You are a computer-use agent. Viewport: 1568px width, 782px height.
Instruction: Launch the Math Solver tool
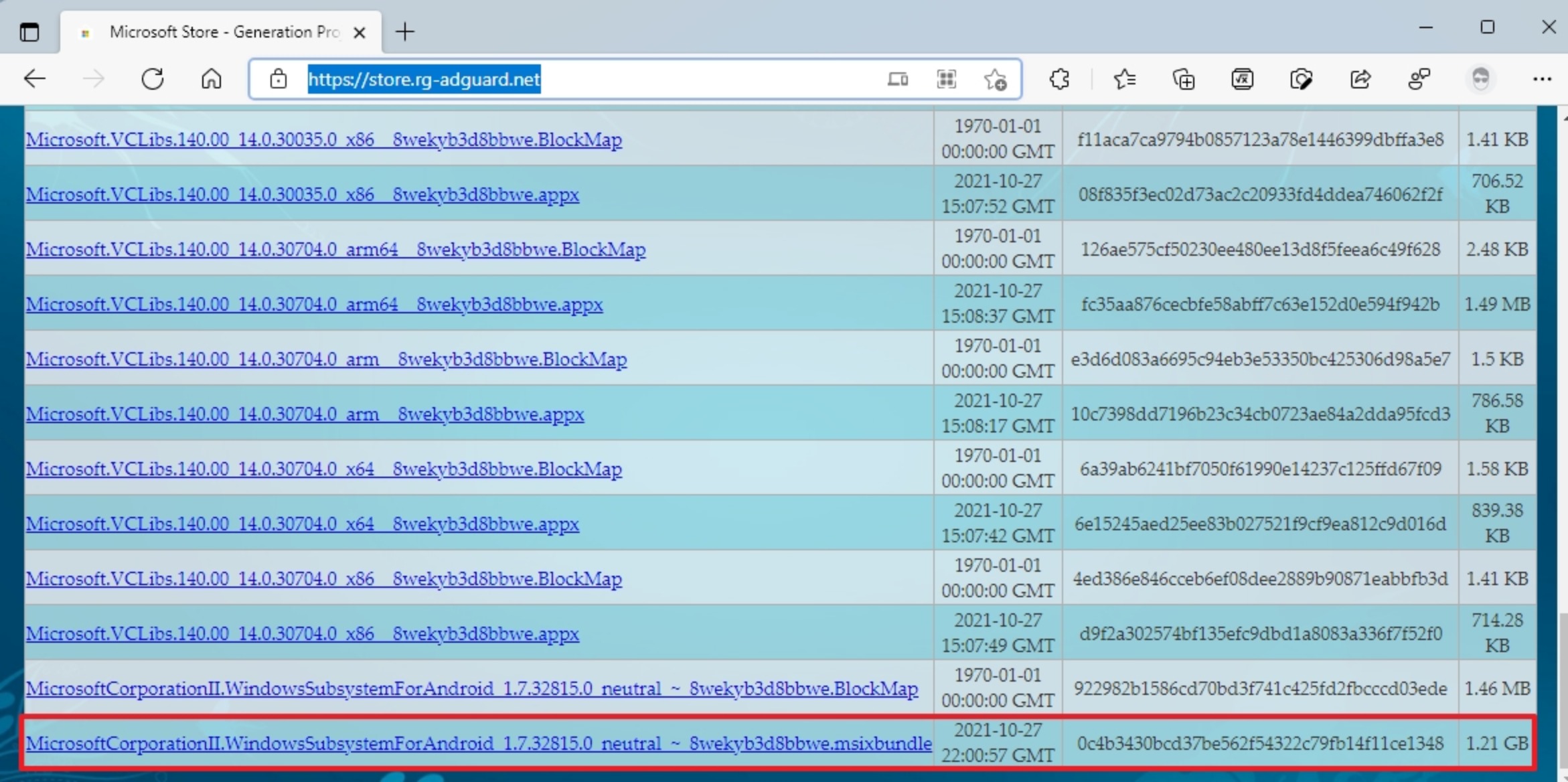pos(1242,79)
